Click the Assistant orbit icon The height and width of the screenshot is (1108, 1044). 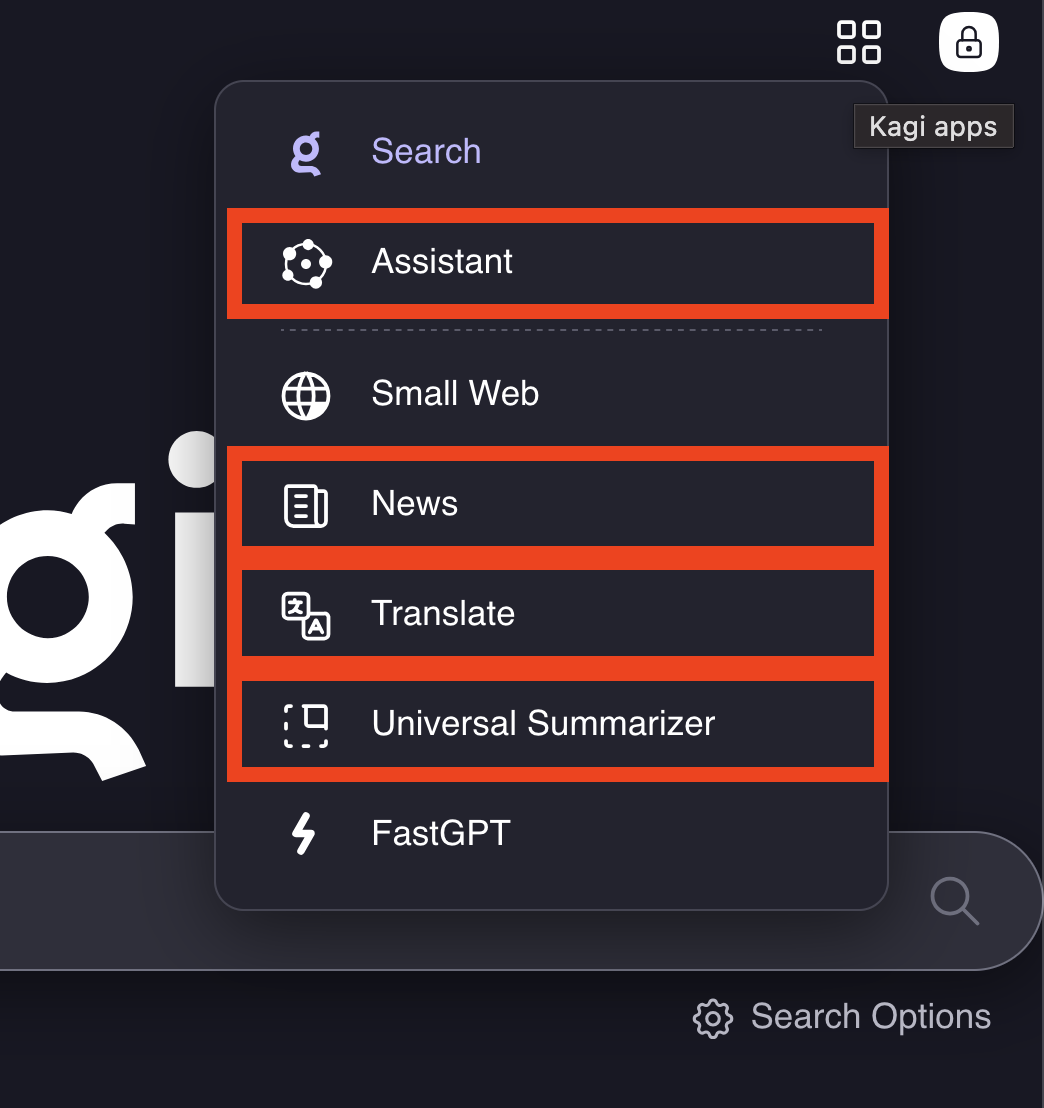click(306, 263)
